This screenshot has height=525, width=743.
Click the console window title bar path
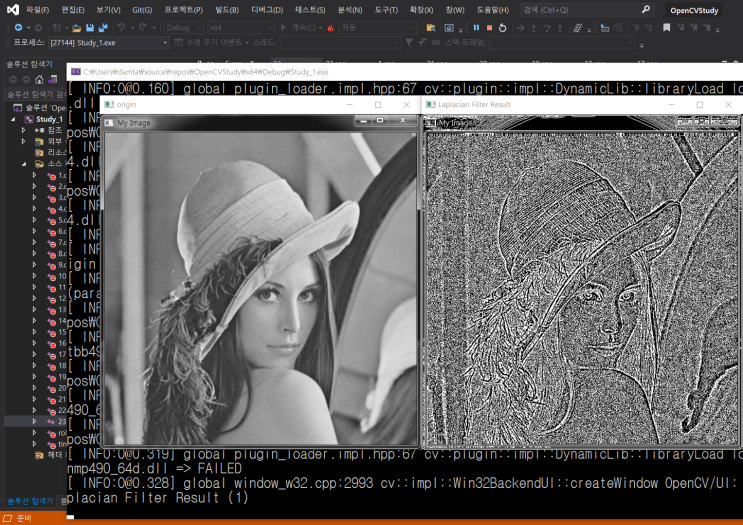coord(206,72)
